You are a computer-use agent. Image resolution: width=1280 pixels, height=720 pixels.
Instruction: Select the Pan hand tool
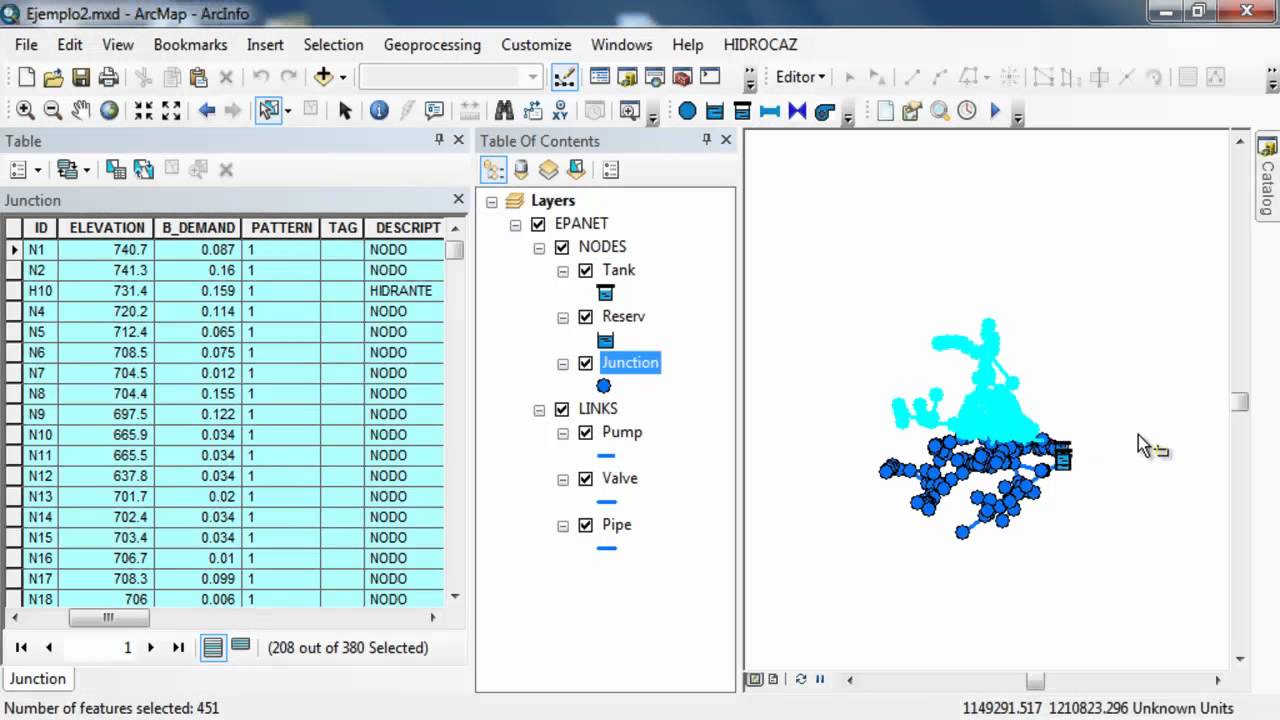tap(81, 111)
